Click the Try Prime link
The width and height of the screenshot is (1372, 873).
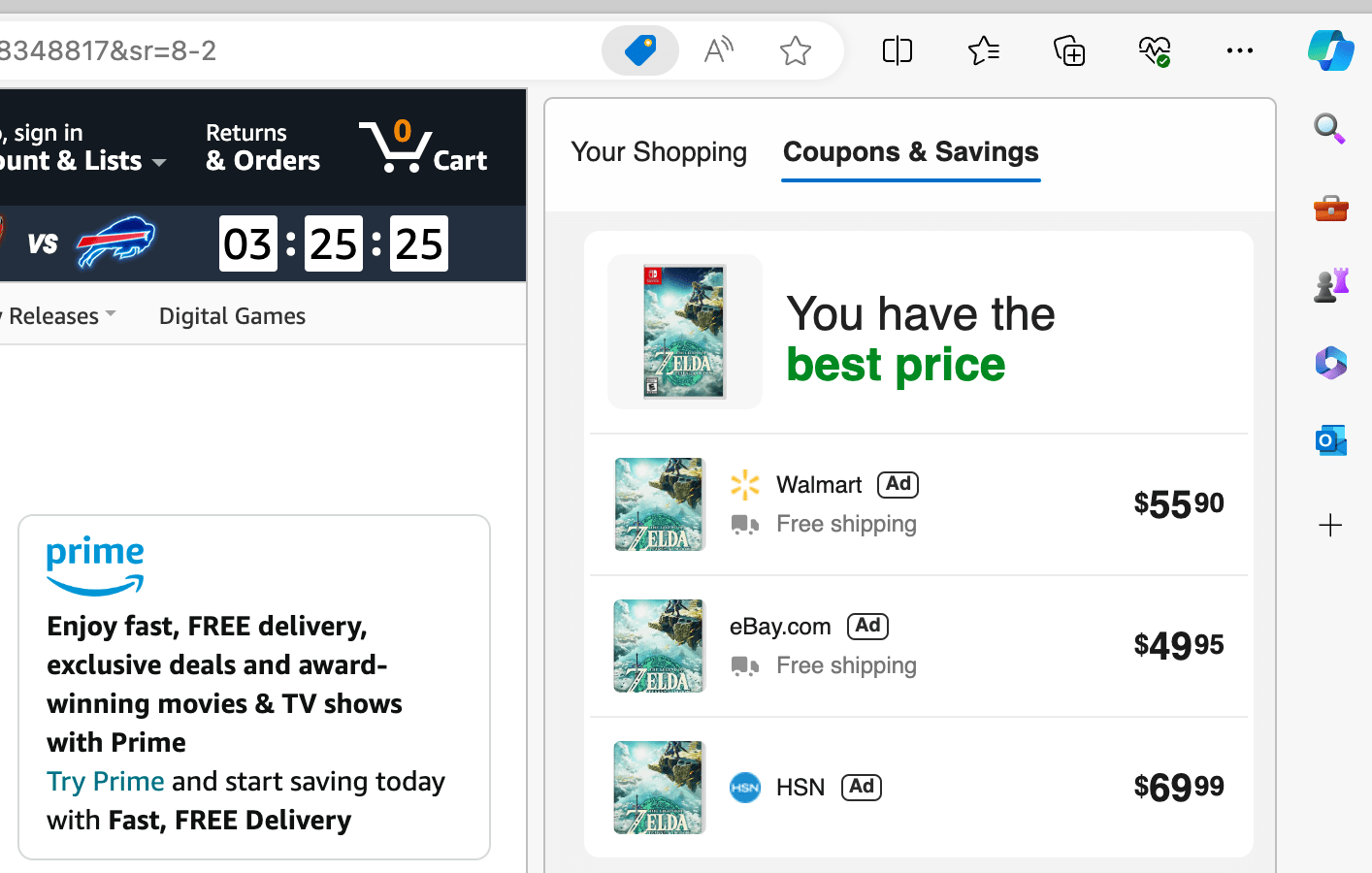pyautogui.click(x=105, y=780)
